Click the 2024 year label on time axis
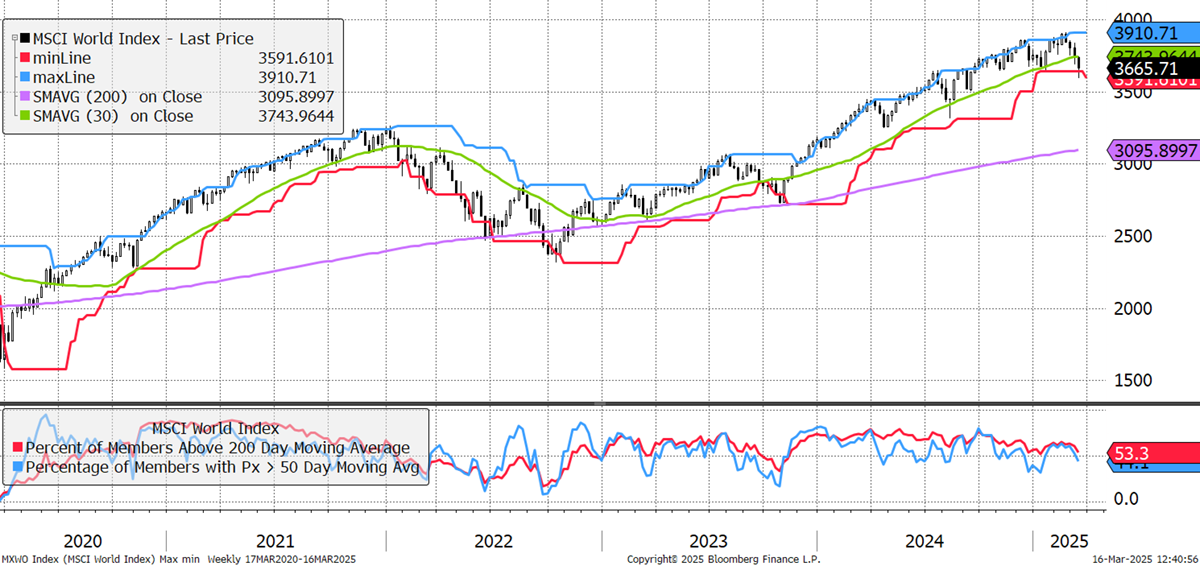This screenshot has height=566, width=1200. click(x=924, y=541)
